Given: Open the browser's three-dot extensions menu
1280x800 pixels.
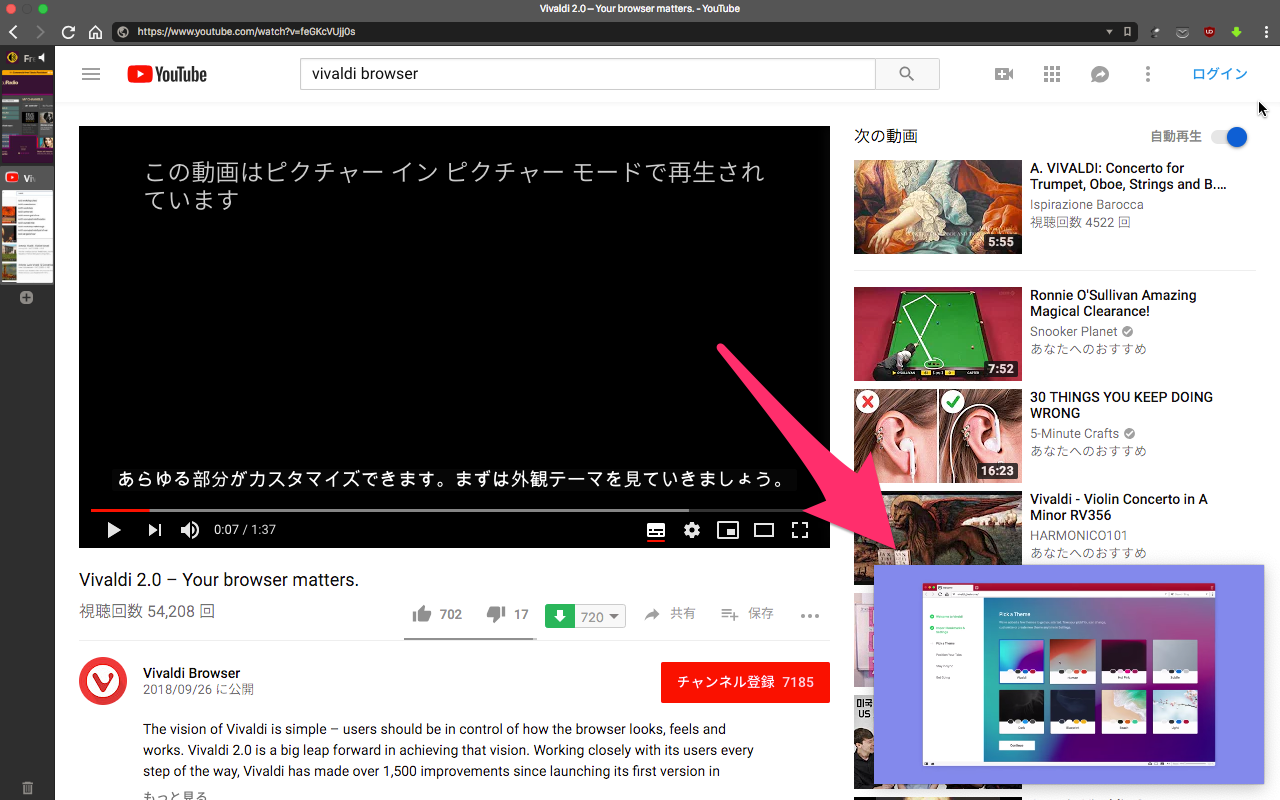Looking at the screenshot, I should coord(1264,32).
